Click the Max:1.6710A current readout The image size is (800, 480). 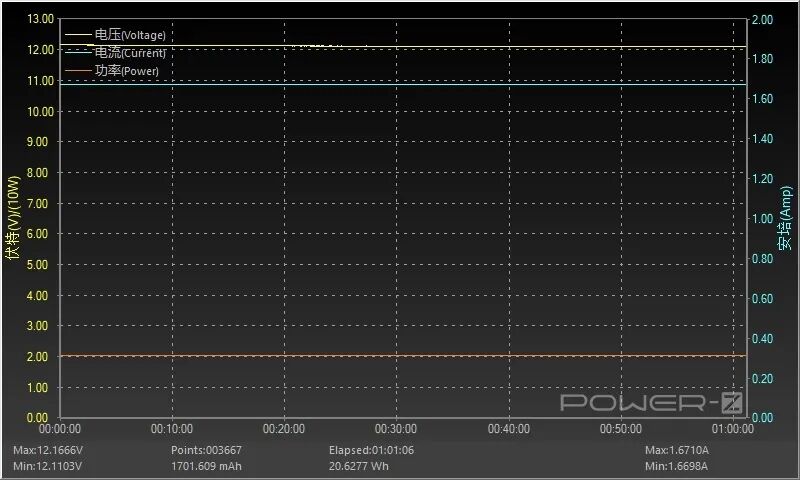677,450
